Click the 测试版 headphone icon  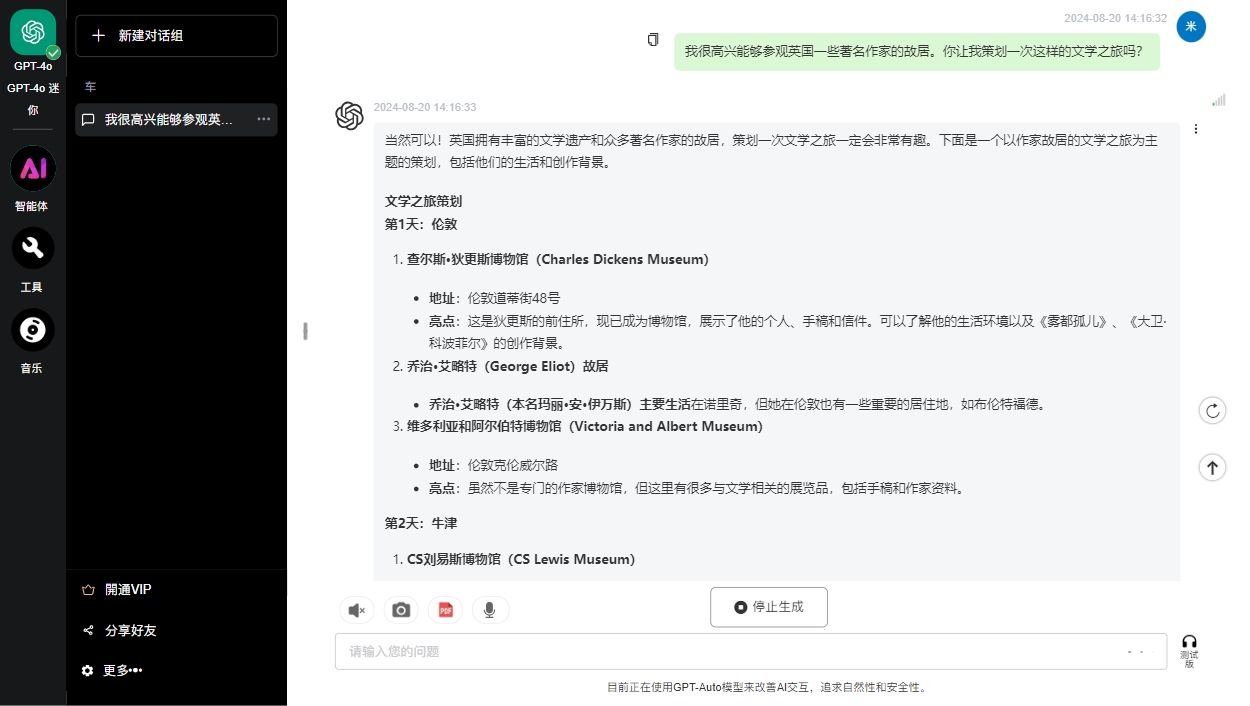(x=1189, y=651)
